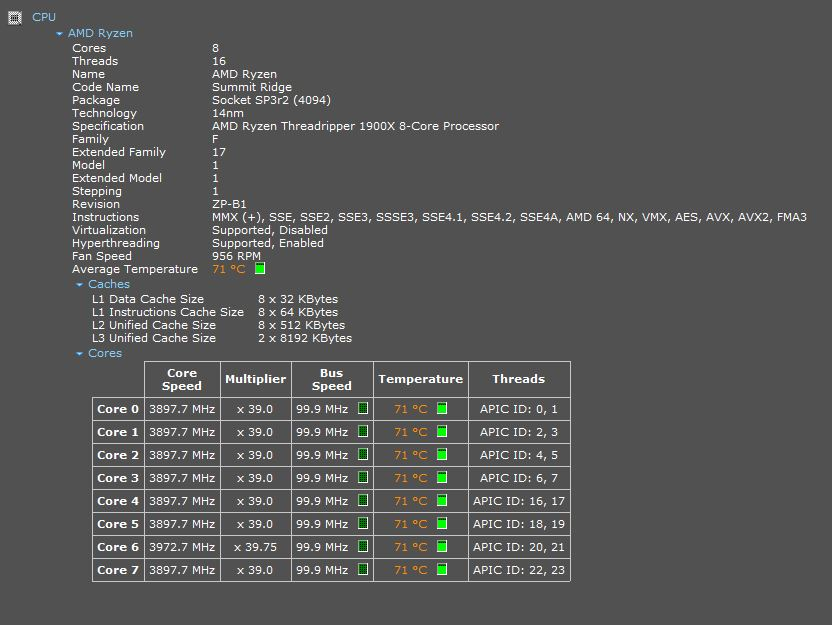This screenshot has height=625, width=832.
Task: Click the Fan Speed value 956 RPM
Action: tap(237, 256)
